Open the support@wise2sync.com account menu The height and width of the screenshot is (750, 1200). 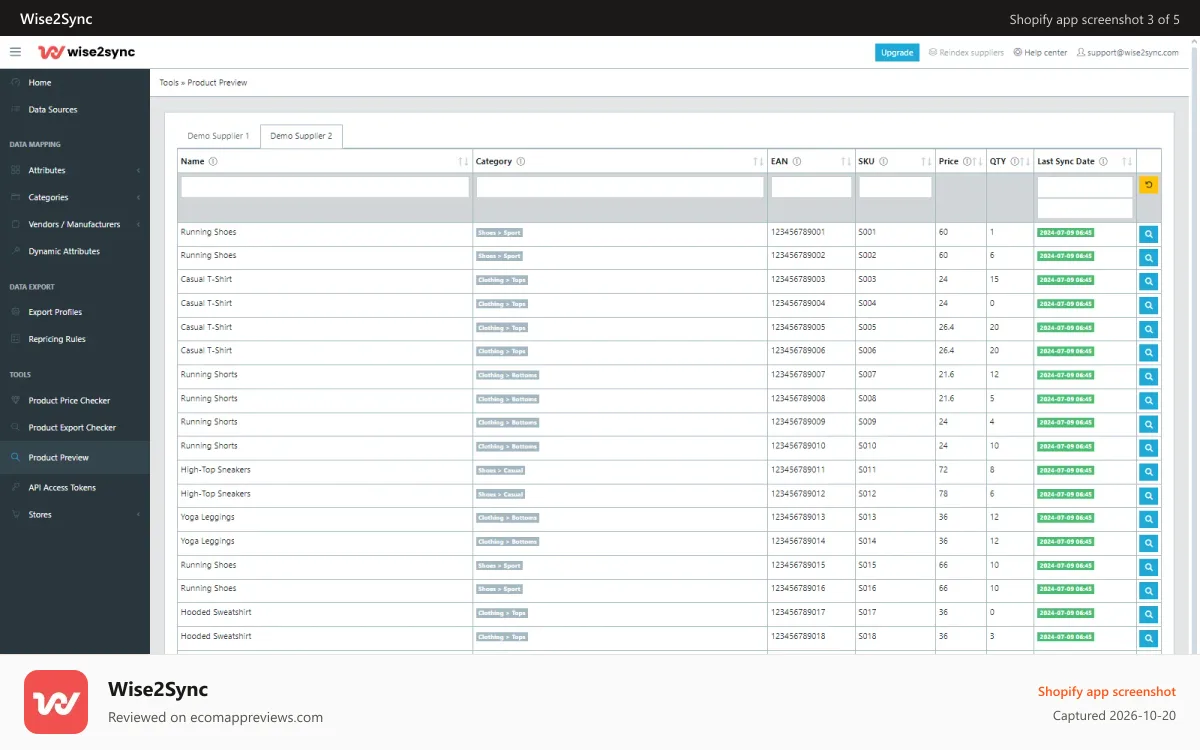[1128, 52]
